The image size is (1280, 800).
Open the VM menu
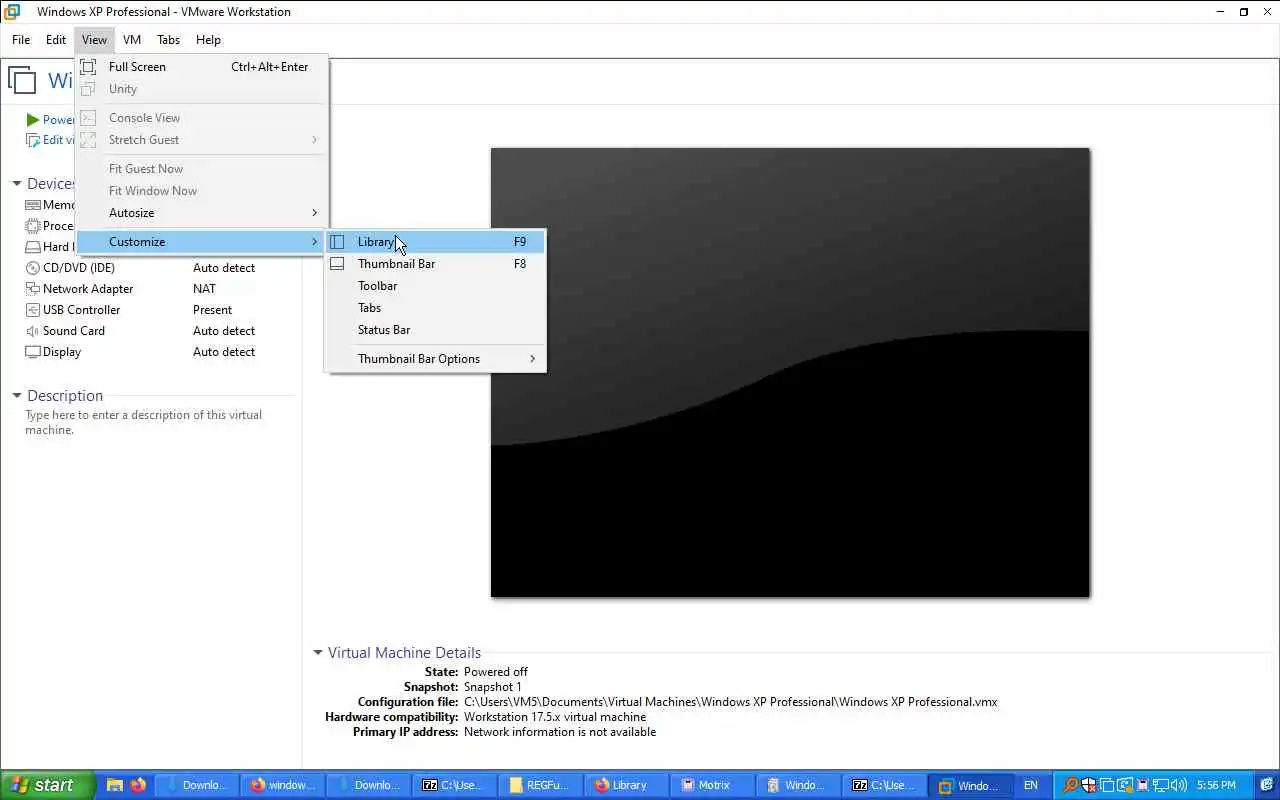click(132, 40)
